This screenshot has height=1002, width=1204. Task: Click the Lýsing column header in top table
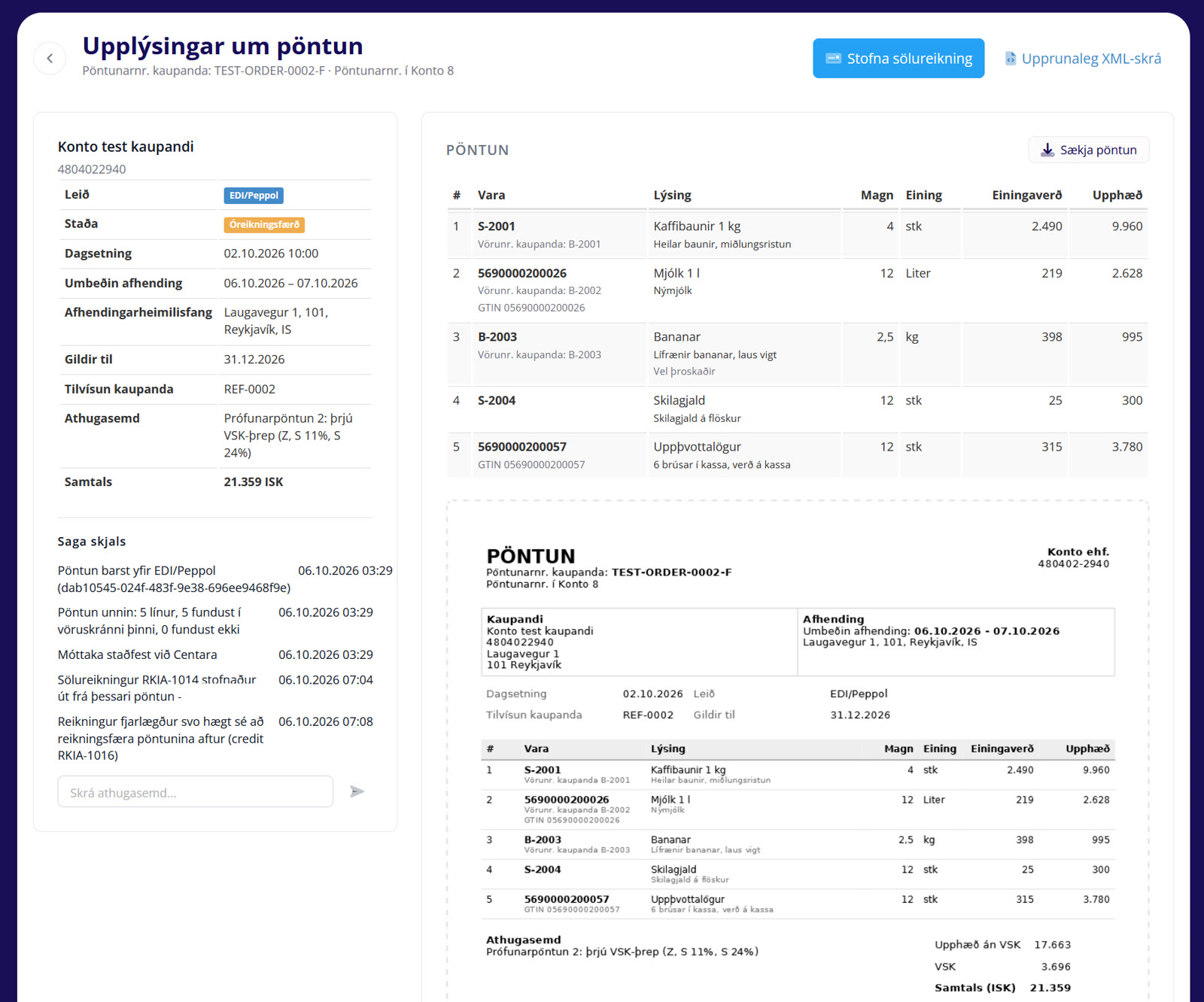pyautogui.click(x=672, y=195)
